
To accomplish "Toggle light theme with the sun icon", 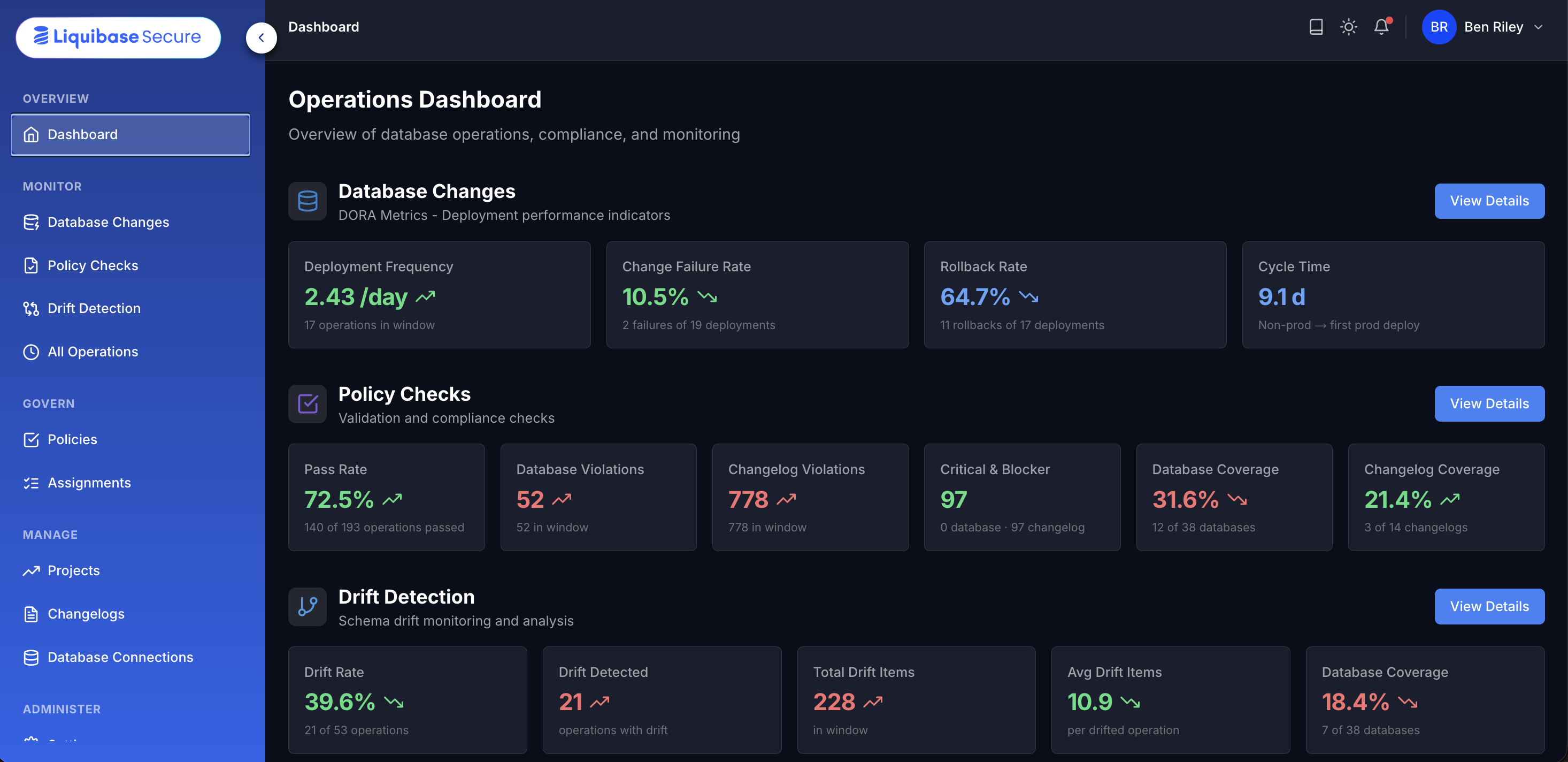I will (1348, 27).
